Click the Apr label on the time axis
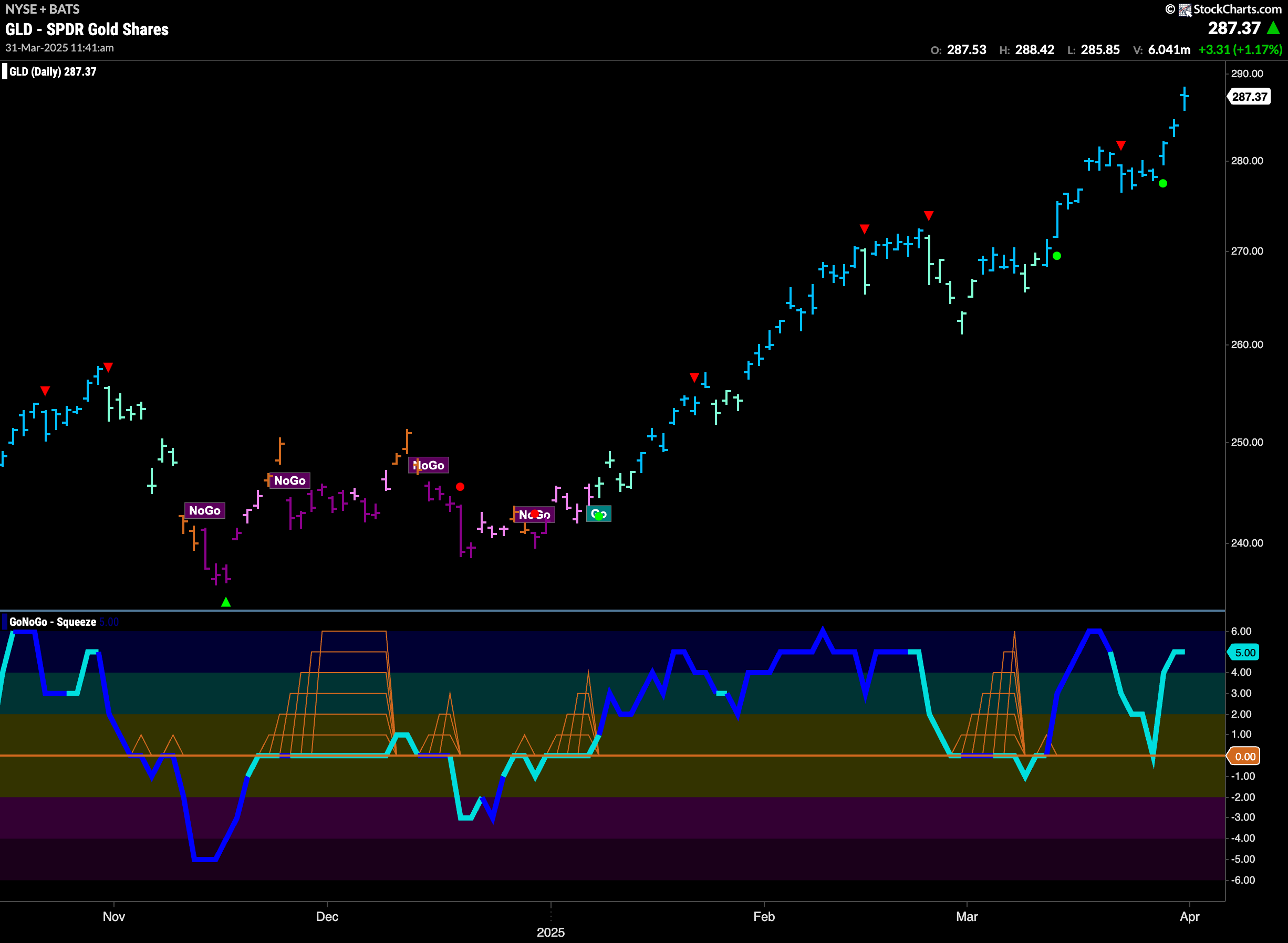Screen dimensions: 1288x943 tap(1189, 917)
